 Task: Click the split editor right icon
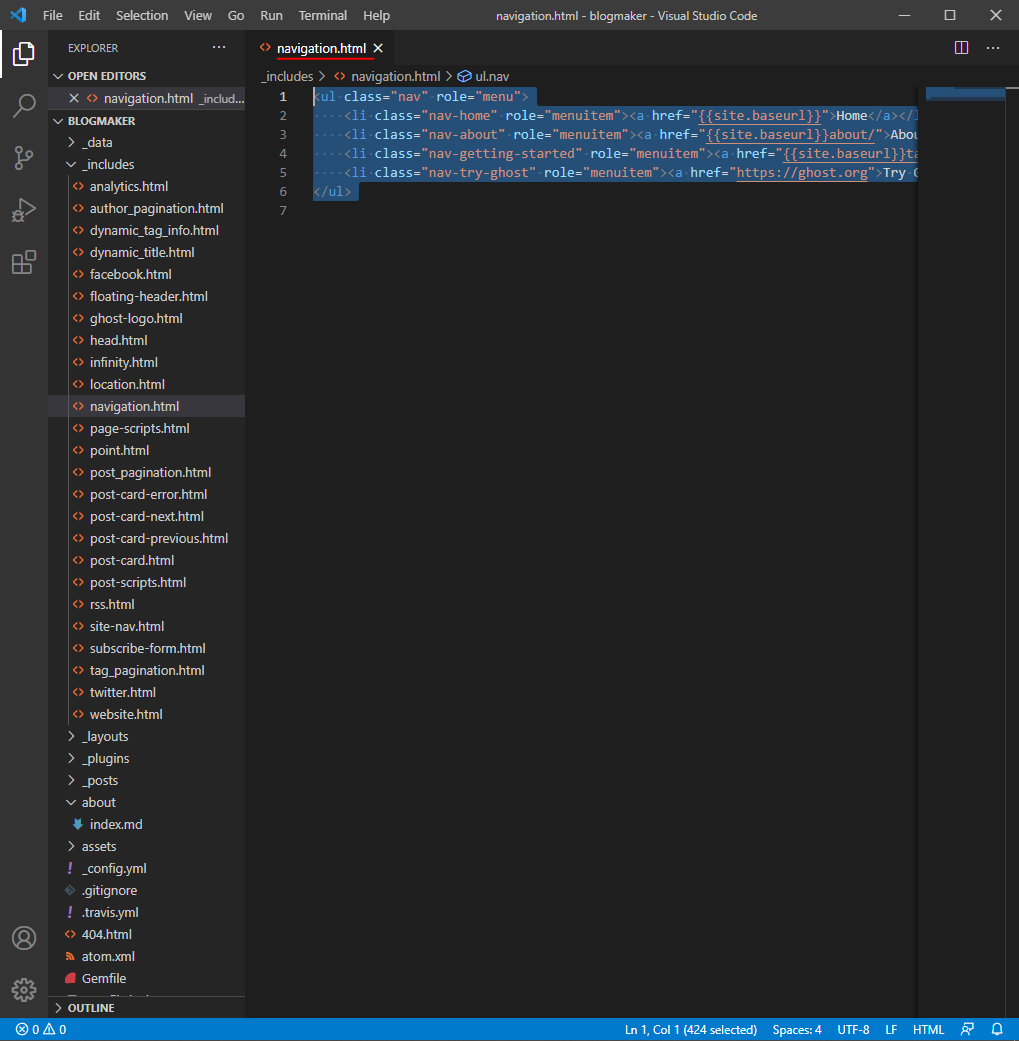pos(961,48)
